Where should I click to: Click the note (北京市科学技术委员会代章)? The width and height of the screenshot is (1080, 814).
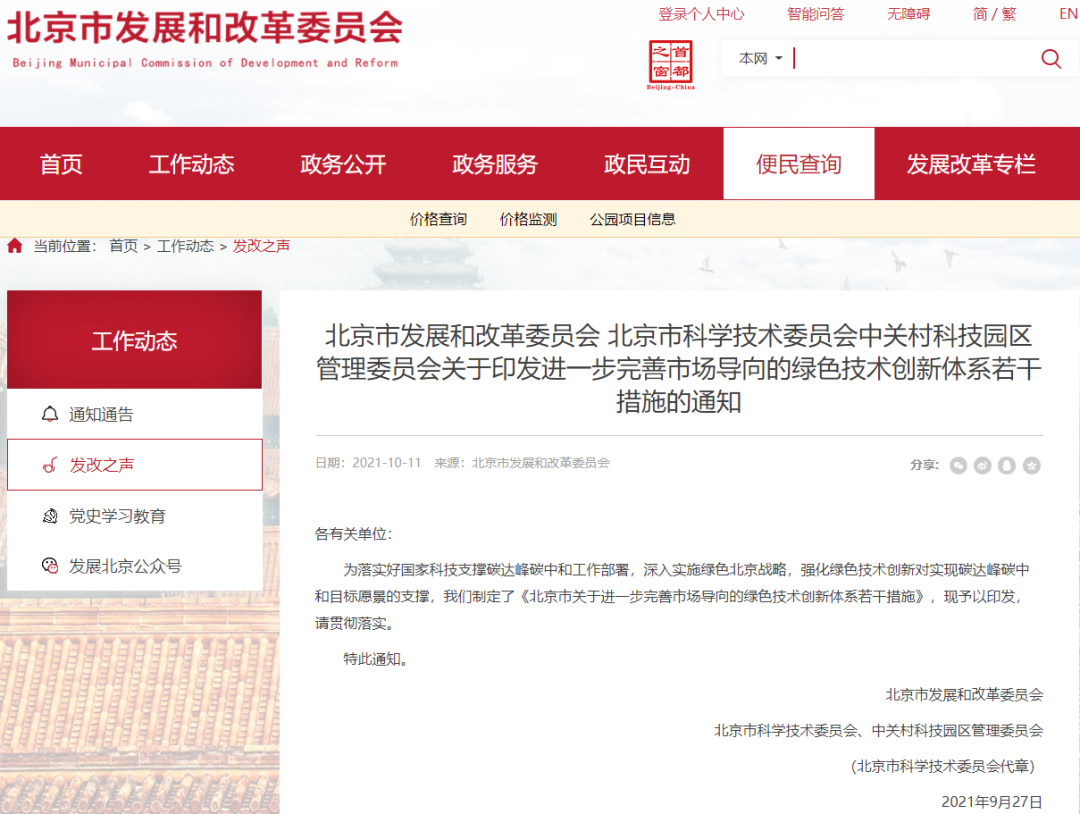943,766
